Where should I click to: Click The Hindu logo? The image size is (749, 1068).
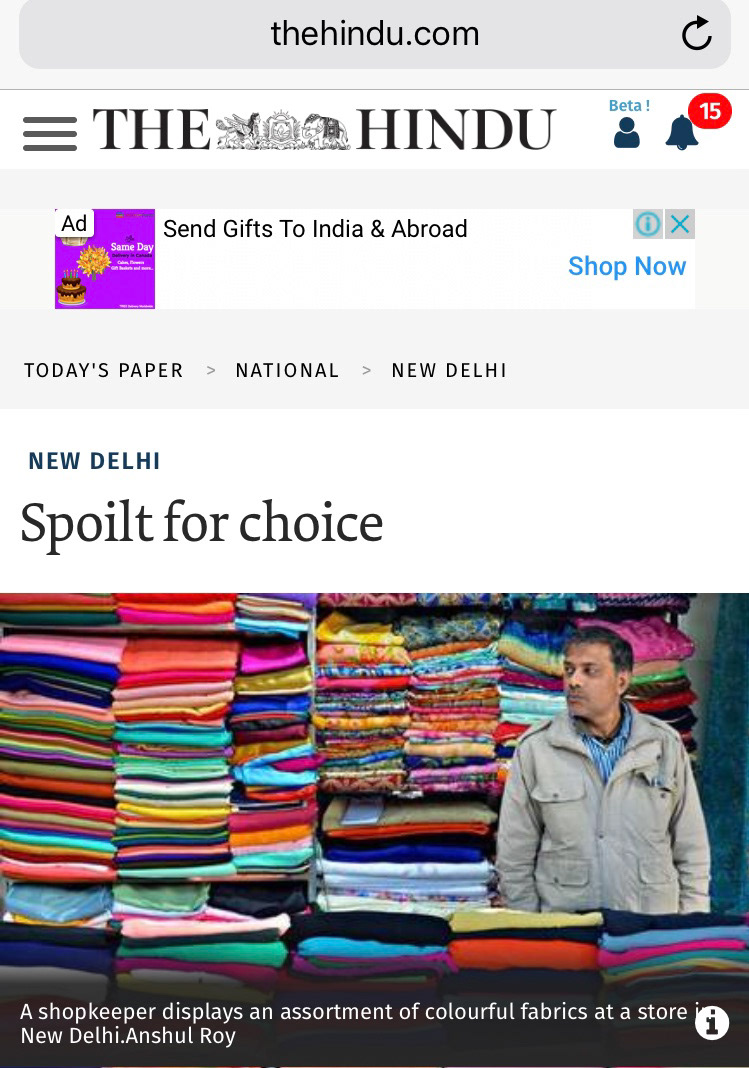coord(324,129)
